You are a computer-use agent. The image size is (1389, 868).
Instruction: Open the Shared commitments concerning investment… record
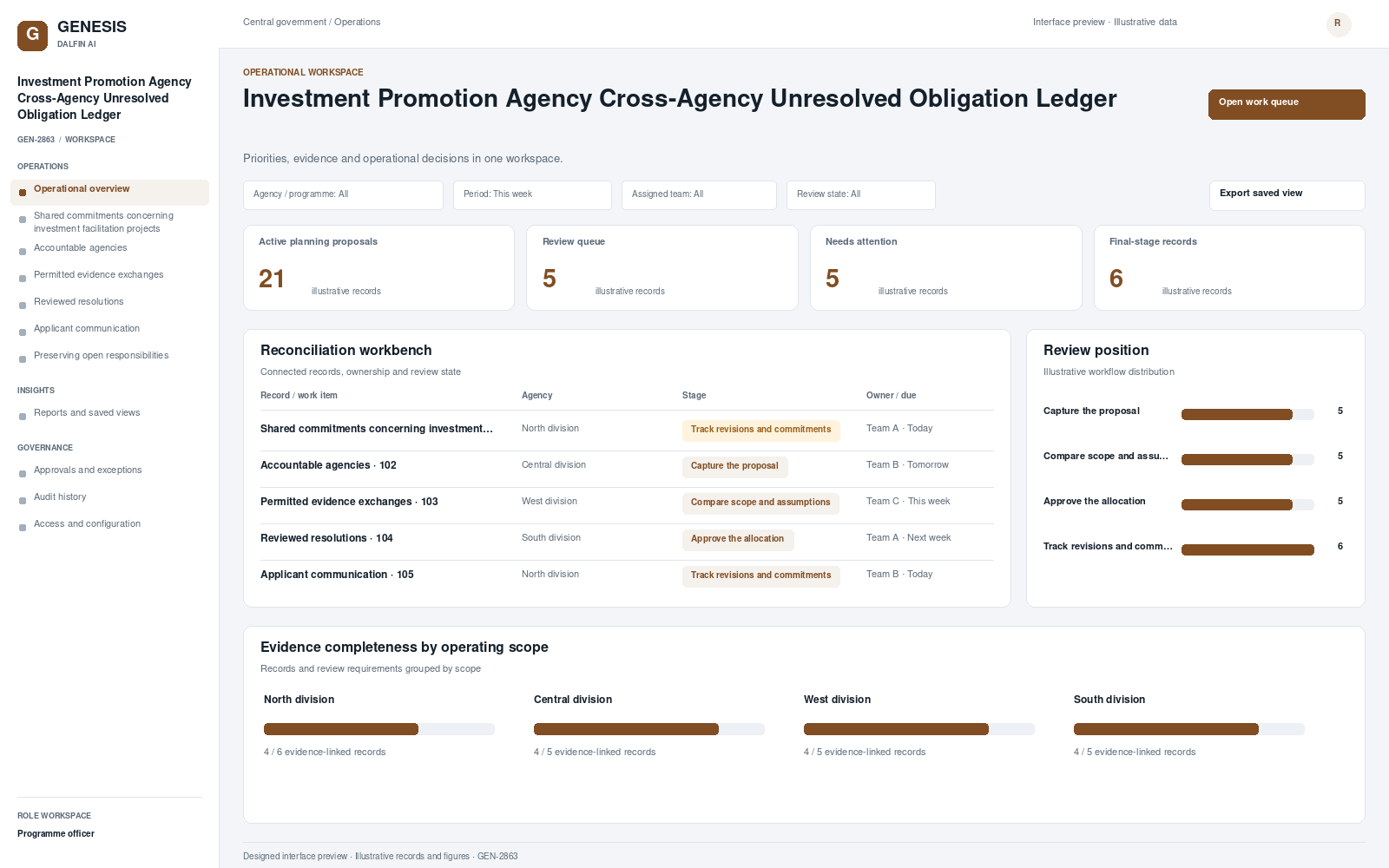click(377, 429)
